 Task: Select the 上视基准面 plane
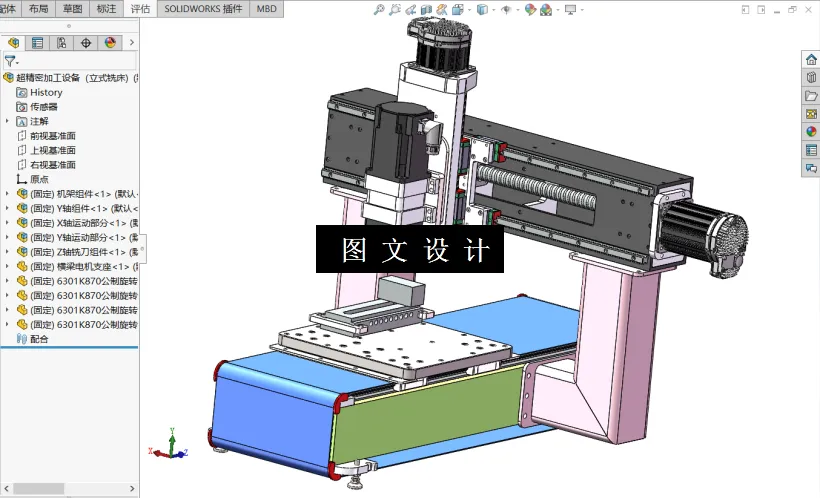click(x=46, y=150)
